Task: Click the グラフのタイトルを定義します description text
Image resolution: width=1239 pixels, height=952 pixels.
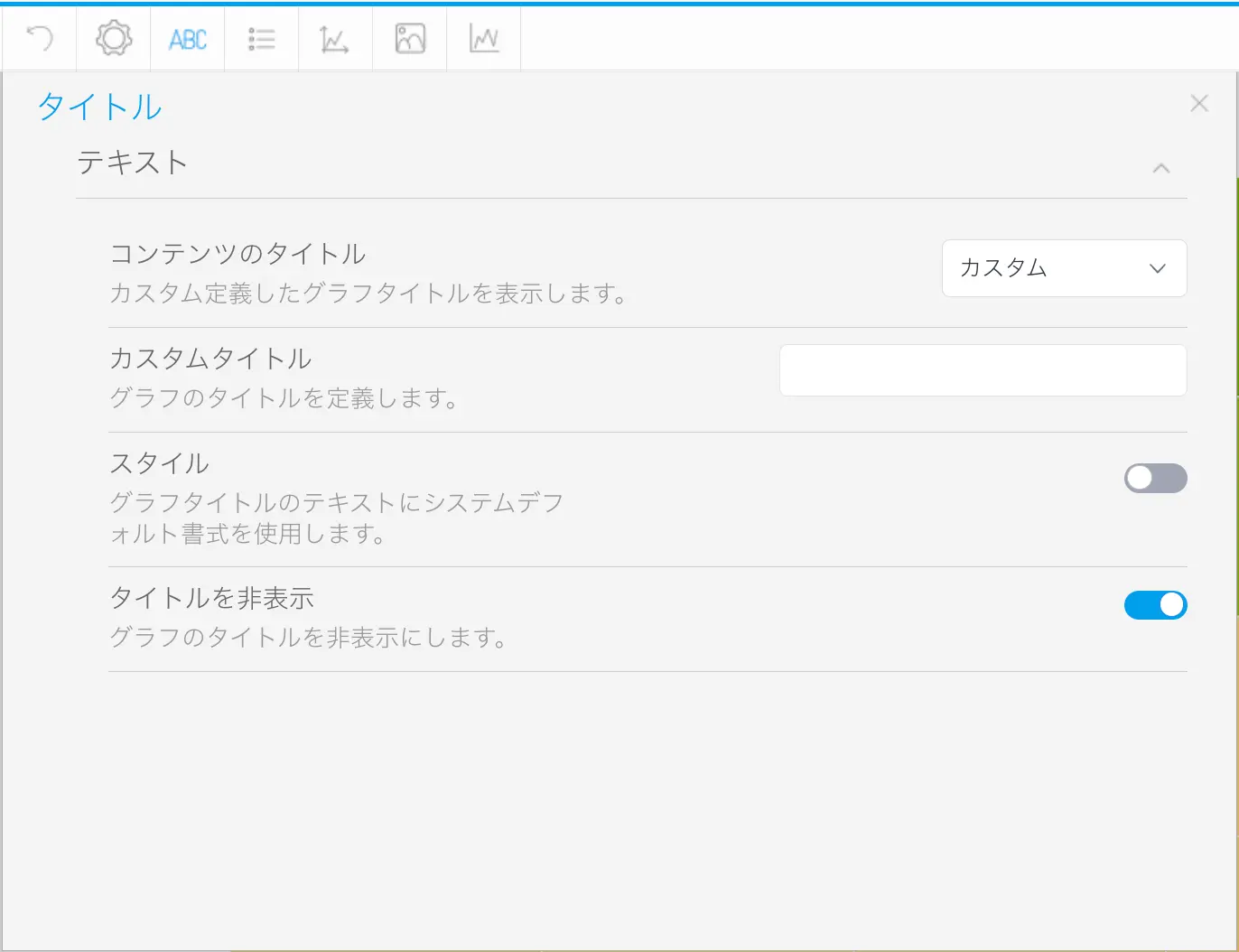Action: 284,398
